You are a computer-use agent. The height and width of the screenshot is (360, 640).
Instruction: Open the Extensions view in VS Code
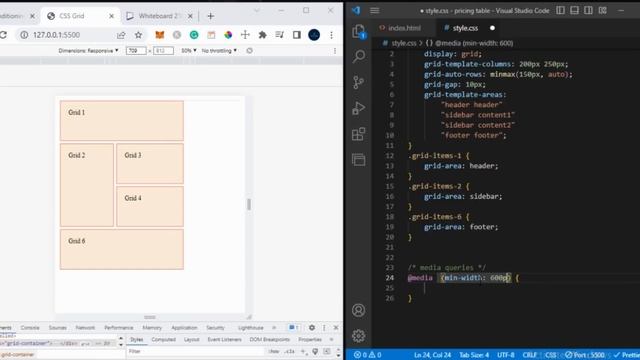[358, 134]
